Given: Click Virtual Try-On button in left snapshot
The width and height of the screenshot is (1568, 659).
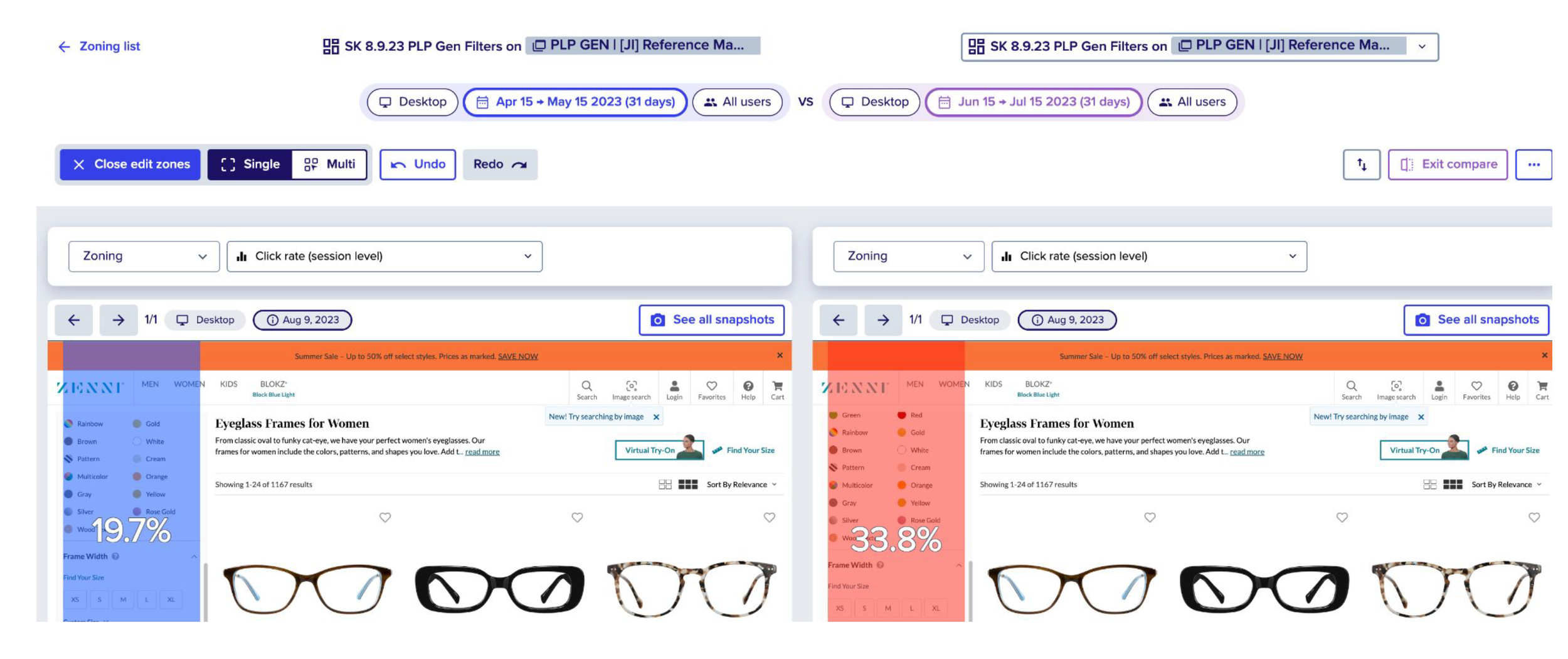Looking at the screenshot, I should pos(659,450).
